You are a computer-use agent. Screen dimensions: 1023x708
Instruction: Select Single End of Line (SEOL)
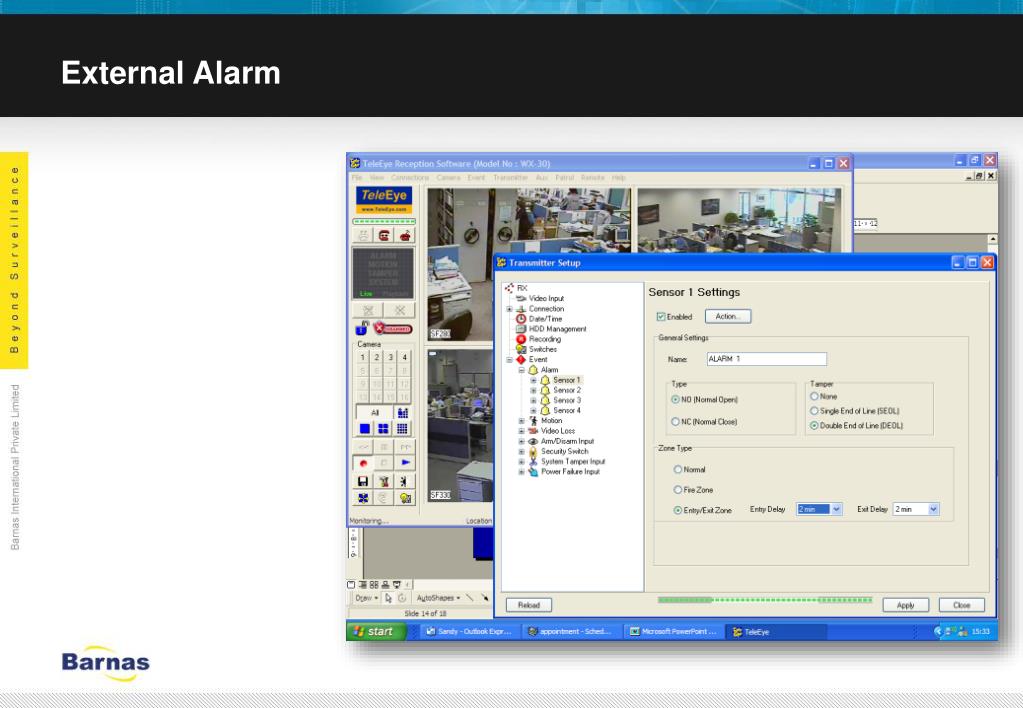point(814,411)
